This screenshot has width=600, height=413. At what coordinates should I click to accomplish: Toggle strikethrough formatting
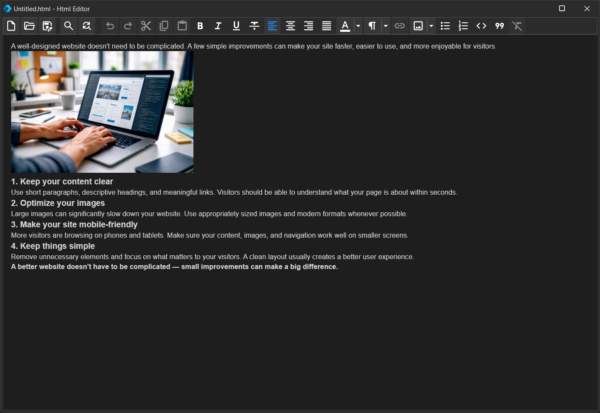coord(254,26)
